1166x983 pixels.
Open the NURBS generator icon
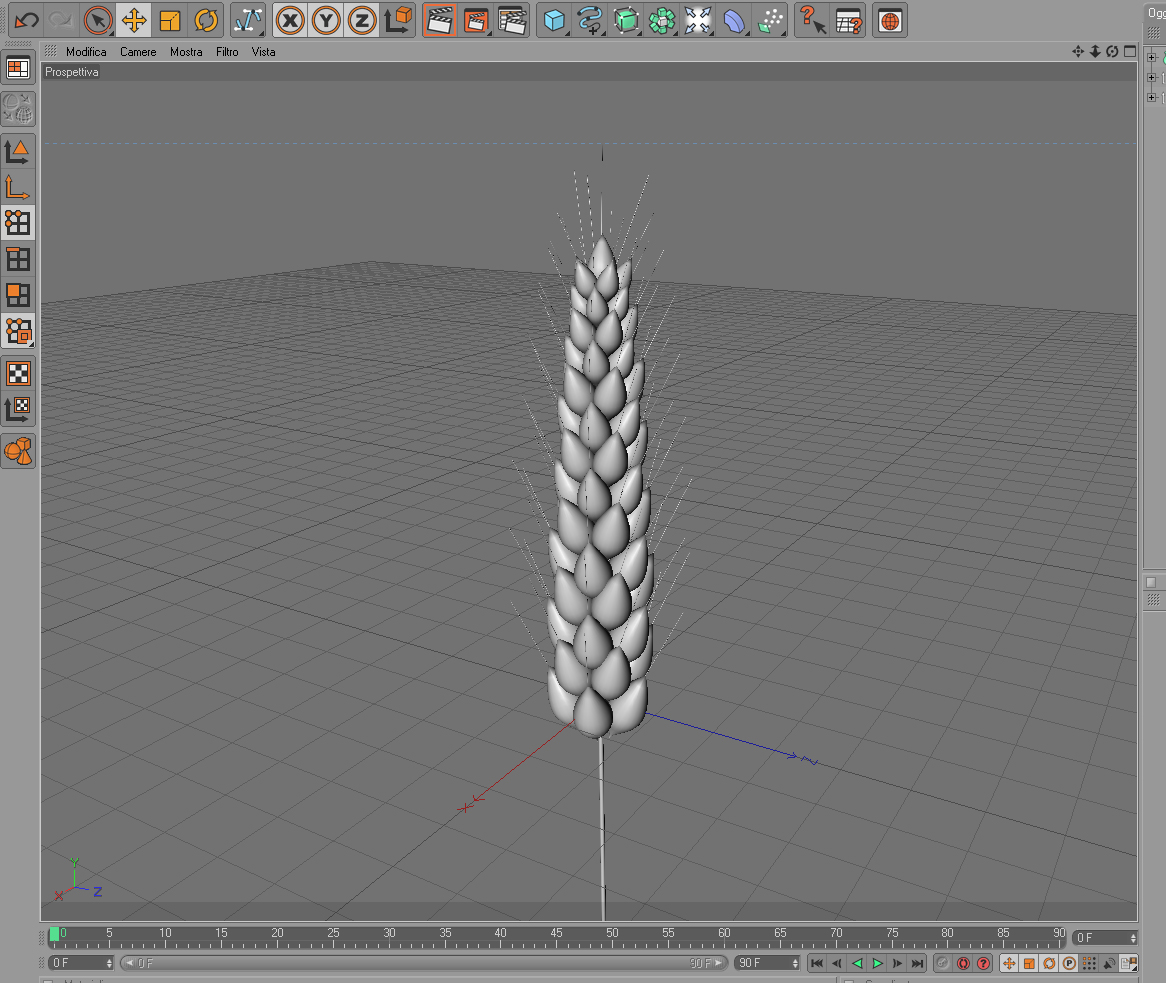(x=626, y=20)
